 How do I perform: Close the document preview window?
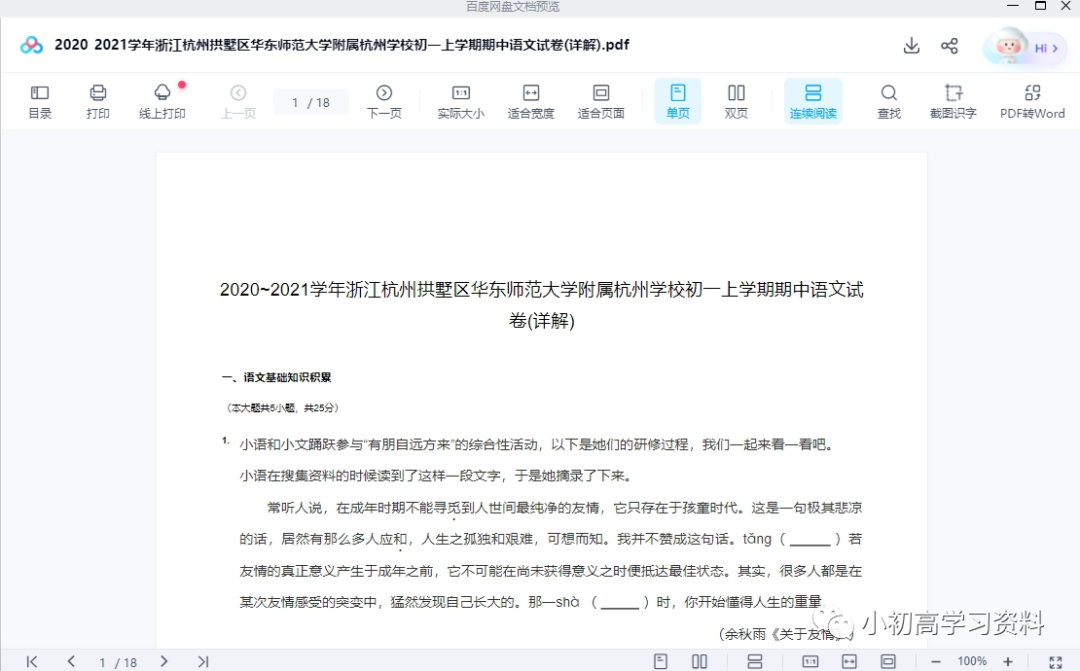pos(1066,6)
